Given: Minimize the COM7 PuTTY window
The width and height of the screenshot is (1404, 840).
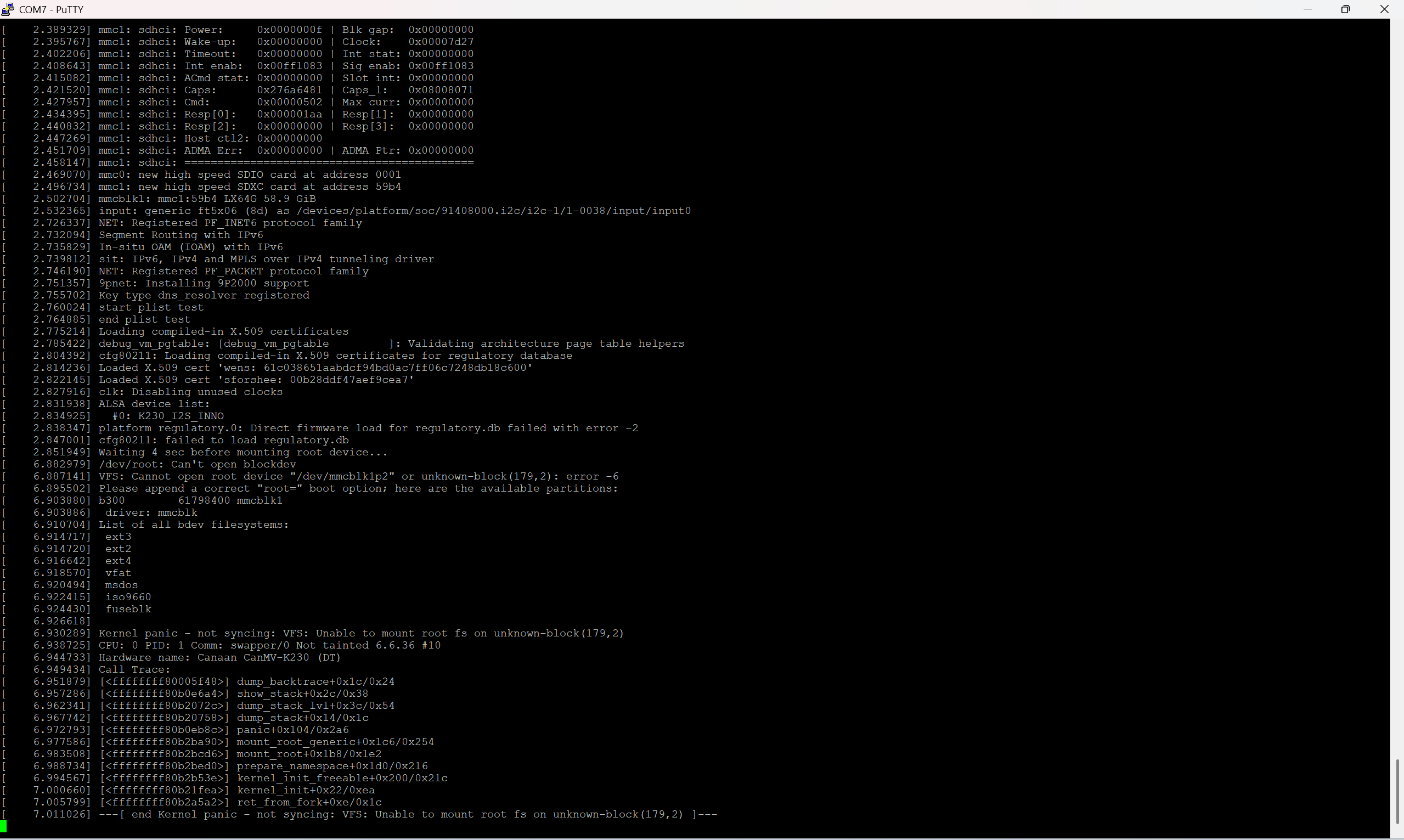Looking at the screenshot, I should [1307, 9].
